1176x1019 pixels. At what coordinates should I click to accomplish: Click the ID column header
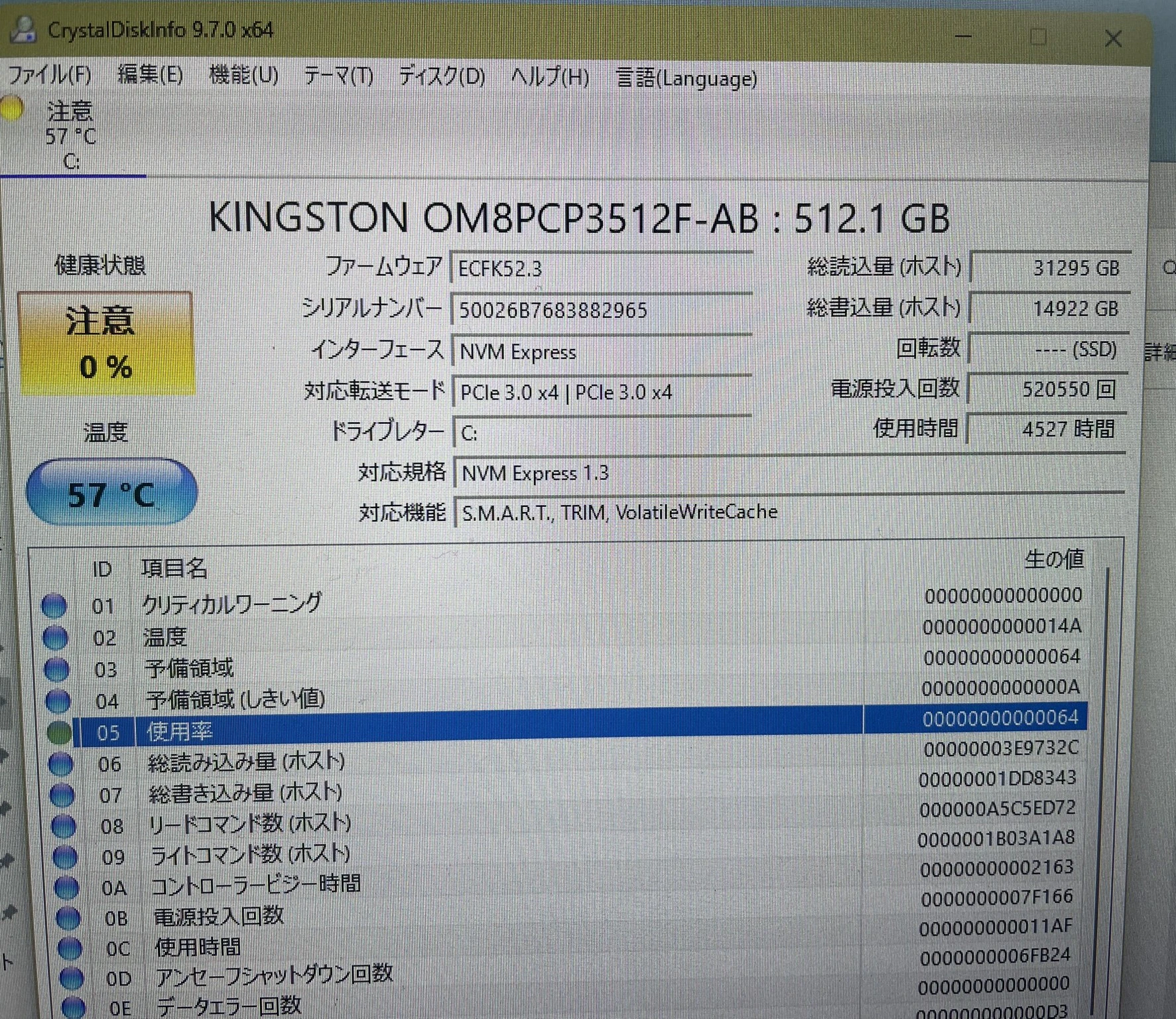[x=101, y=569]
